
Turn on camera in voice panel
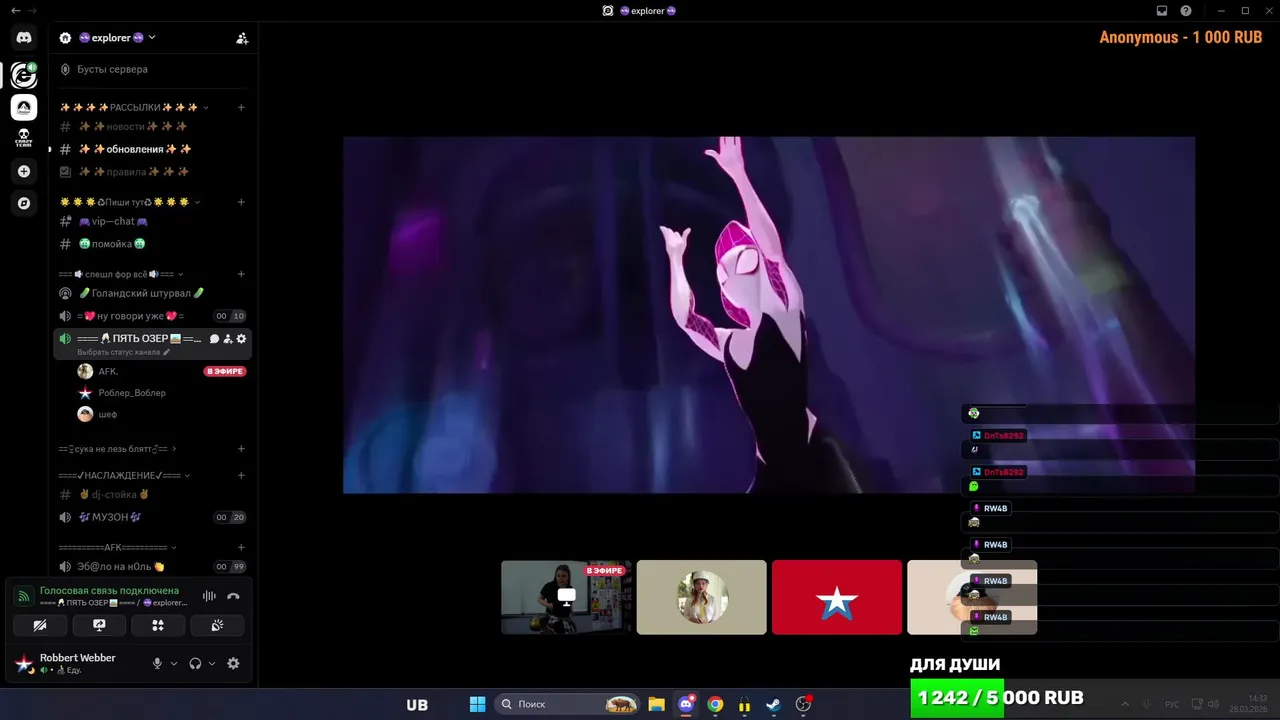pyautogui.click(x=40, y=625)
